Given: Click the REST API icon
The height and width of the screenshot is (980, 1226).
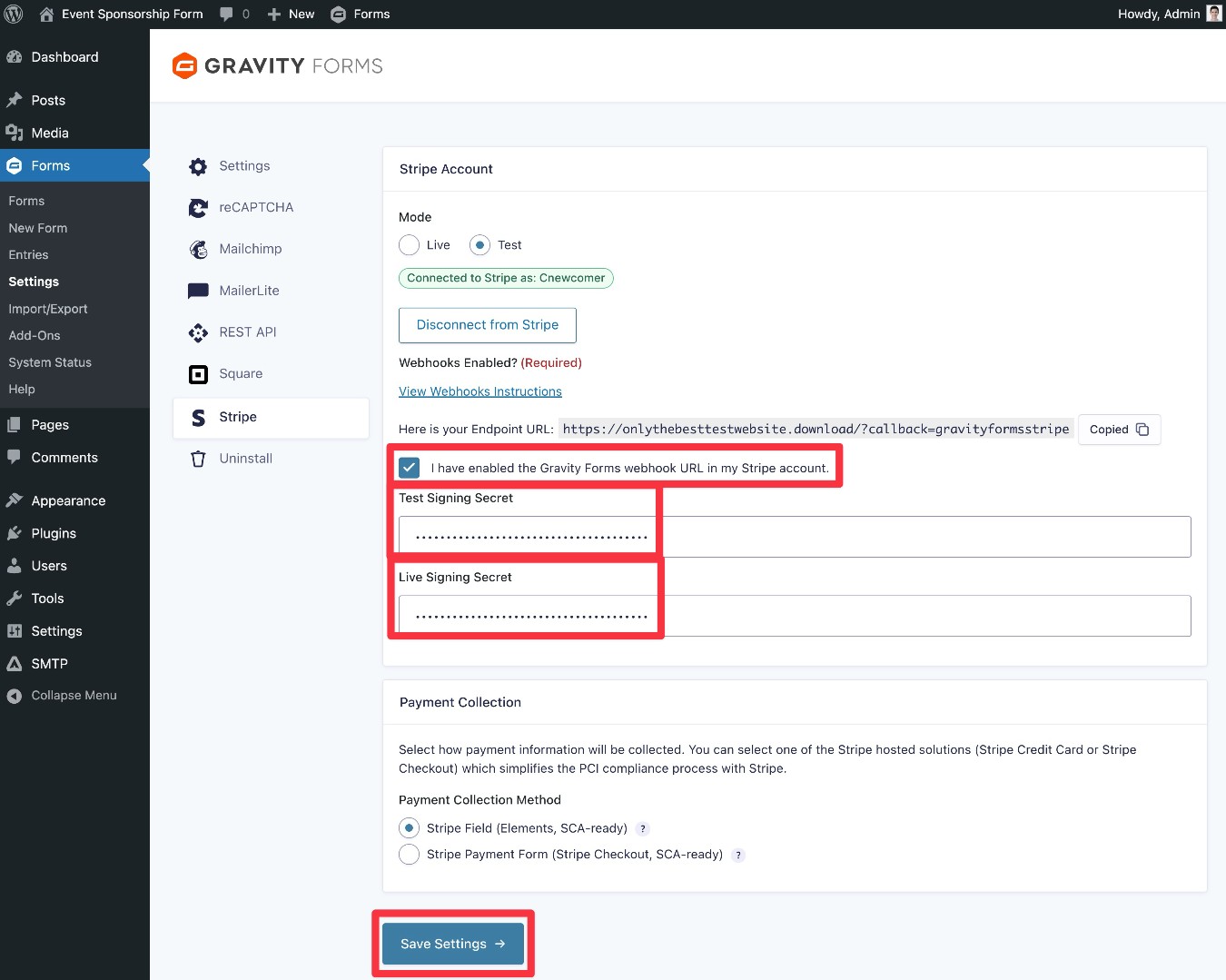Looking at the screenshot, I should pyautogui.click(x=198, y=332).
